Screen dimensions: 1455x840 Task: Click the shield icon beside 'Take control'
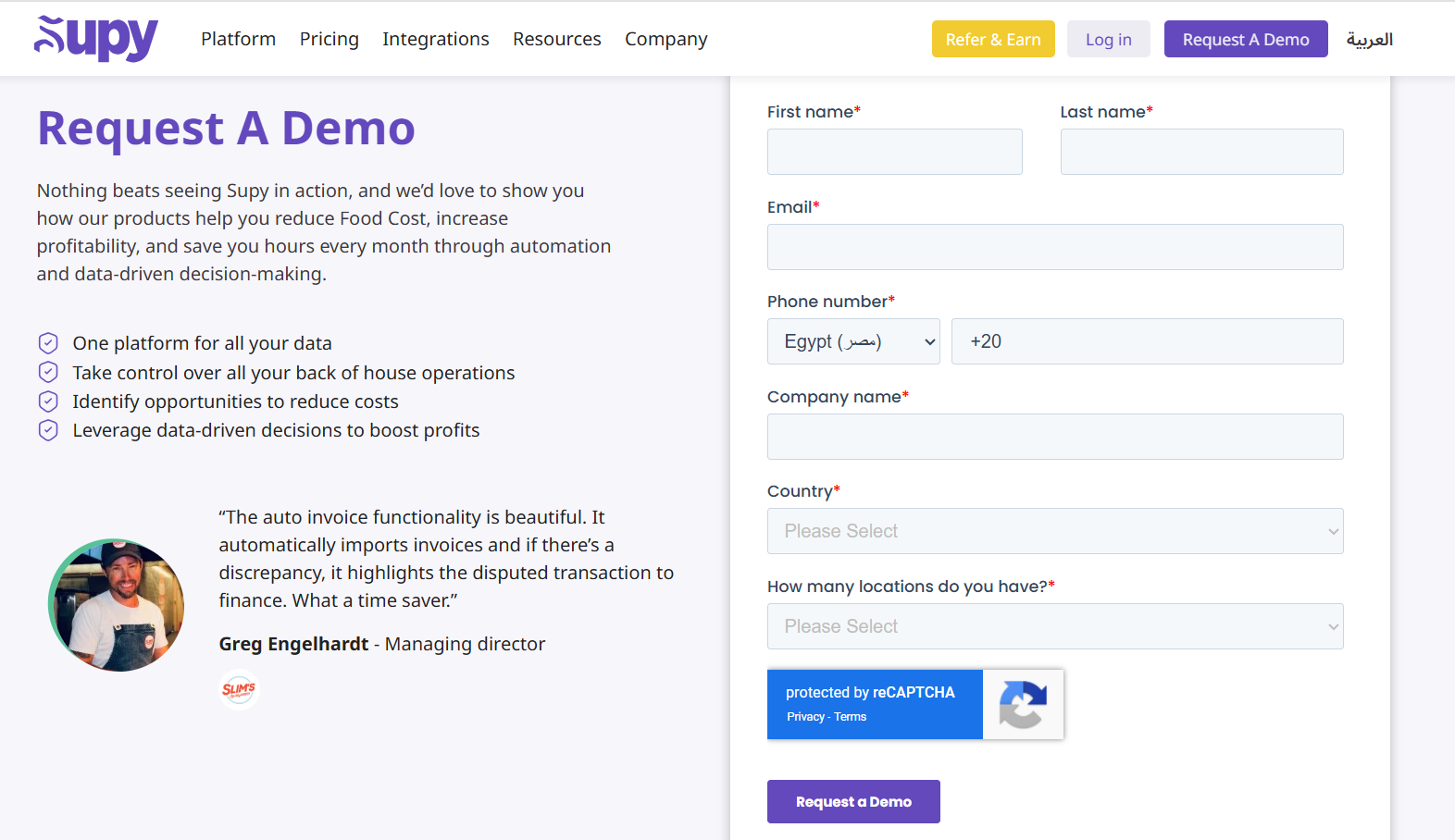[x=48, y=372]
